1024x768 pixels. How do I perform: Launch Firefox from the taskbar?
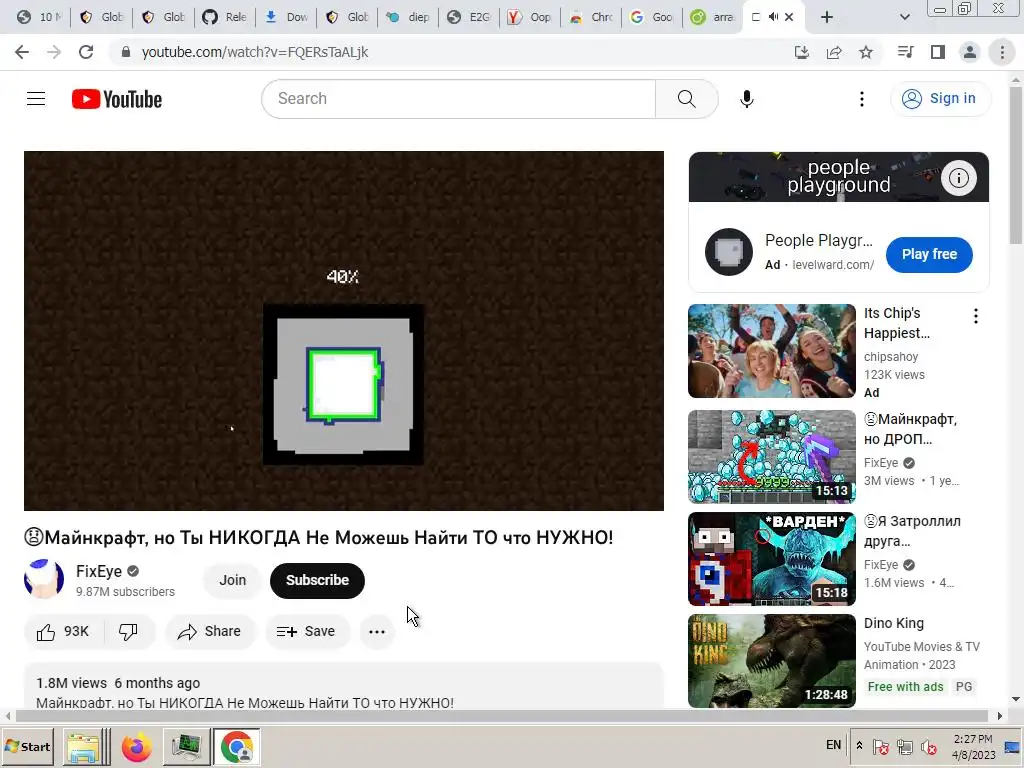coord(136,746)
